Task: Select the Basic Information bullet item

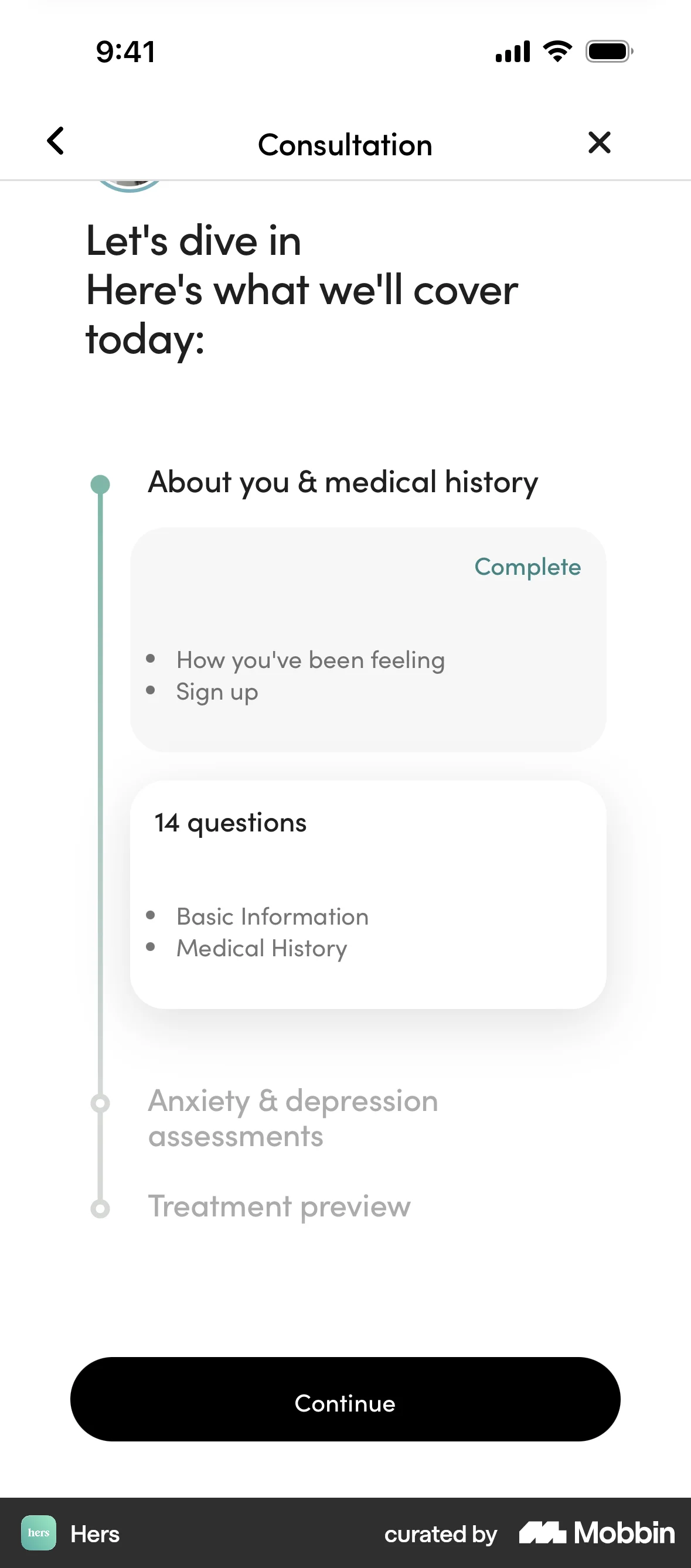Action: tap(272, 916)
